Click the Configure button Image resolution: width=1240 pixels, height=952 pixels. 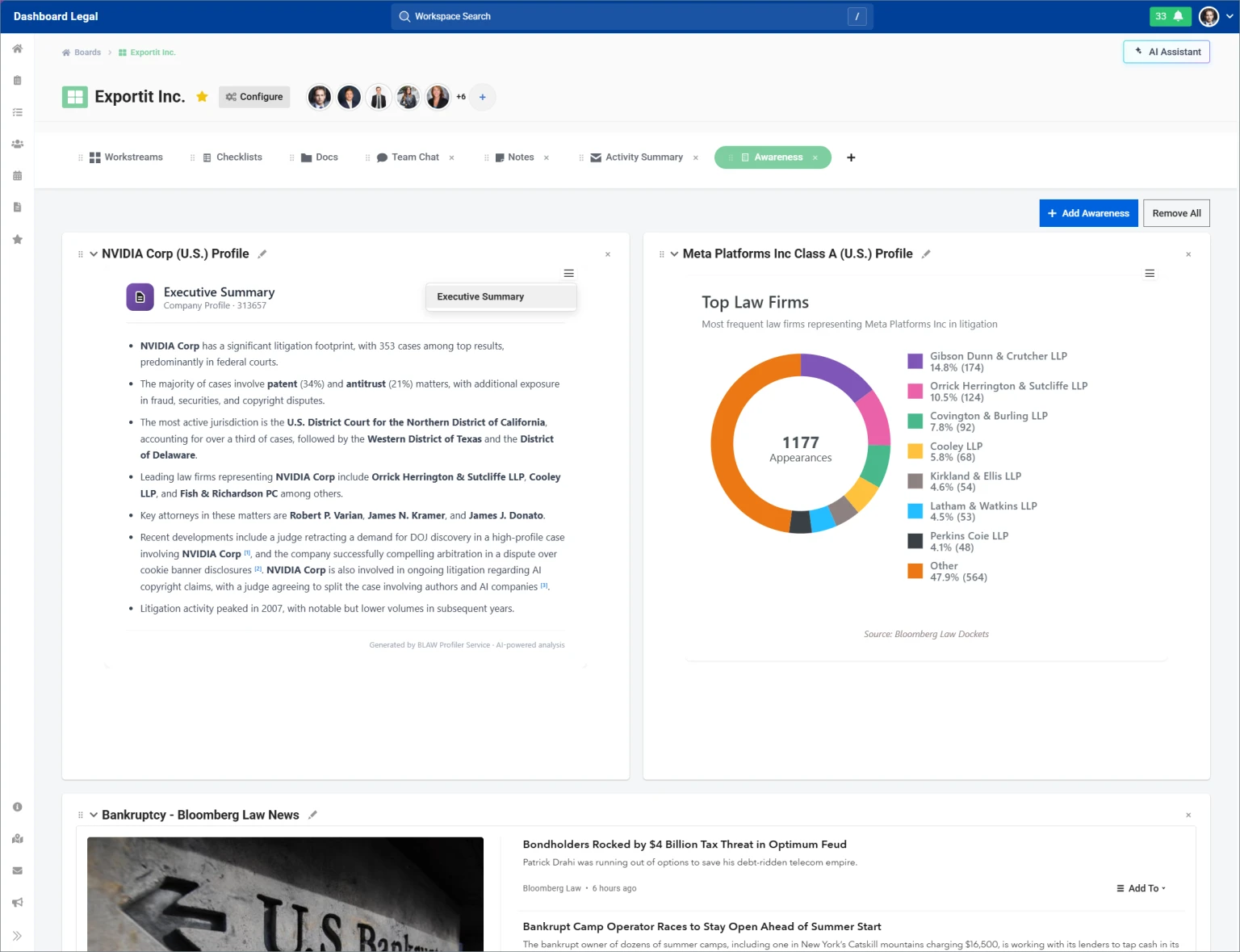tap(254, 97)
